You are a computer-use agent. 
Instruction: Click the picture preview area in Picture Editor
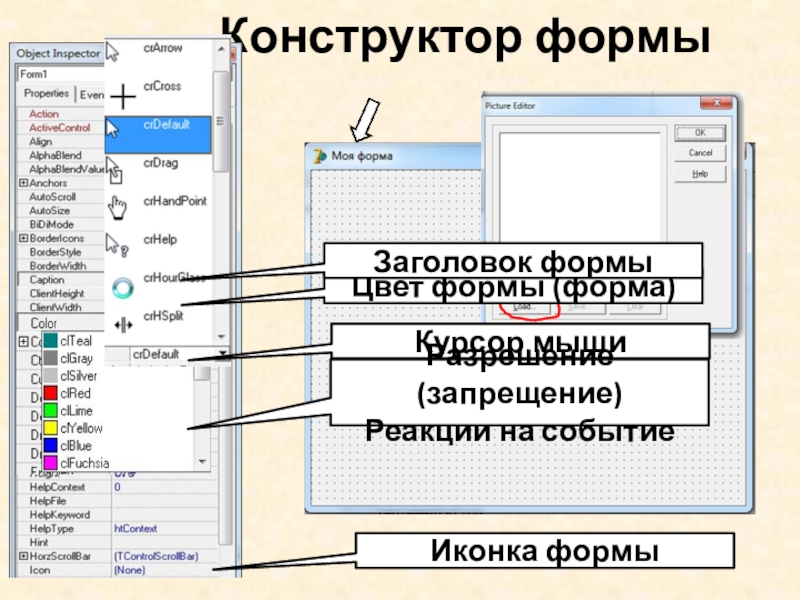point(580,187)
